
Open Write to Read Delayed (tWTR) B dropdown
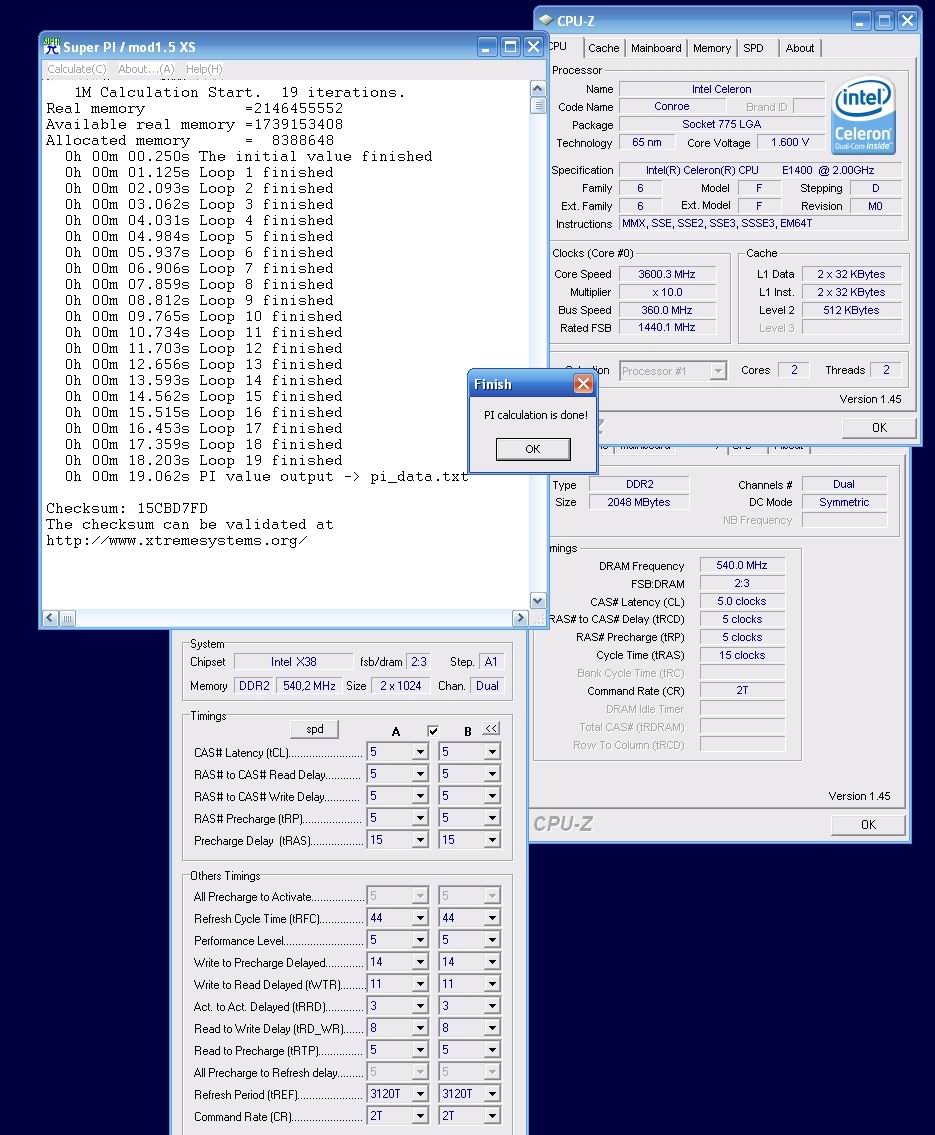[492, 984]
